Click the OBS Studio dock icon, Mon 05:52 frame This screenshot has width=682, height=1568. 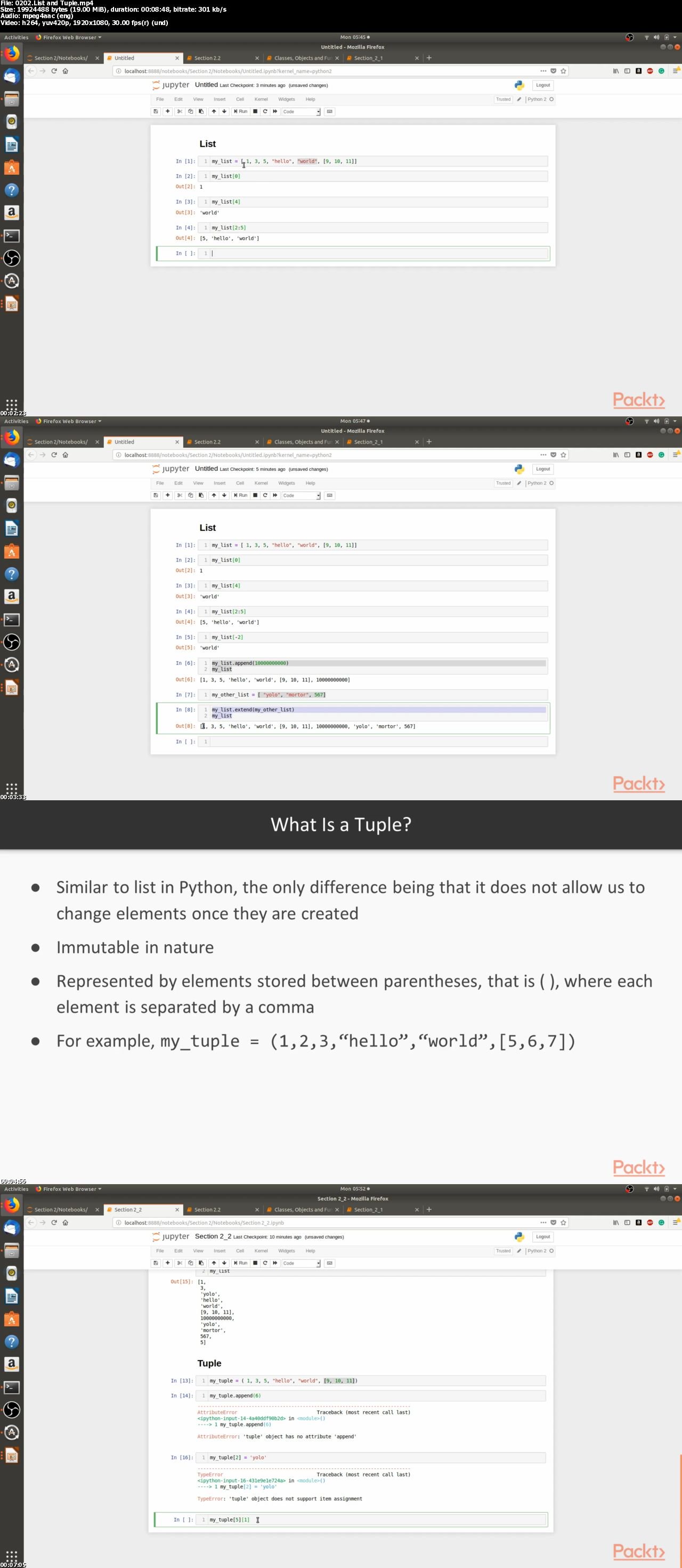[x=12, y=1409]
